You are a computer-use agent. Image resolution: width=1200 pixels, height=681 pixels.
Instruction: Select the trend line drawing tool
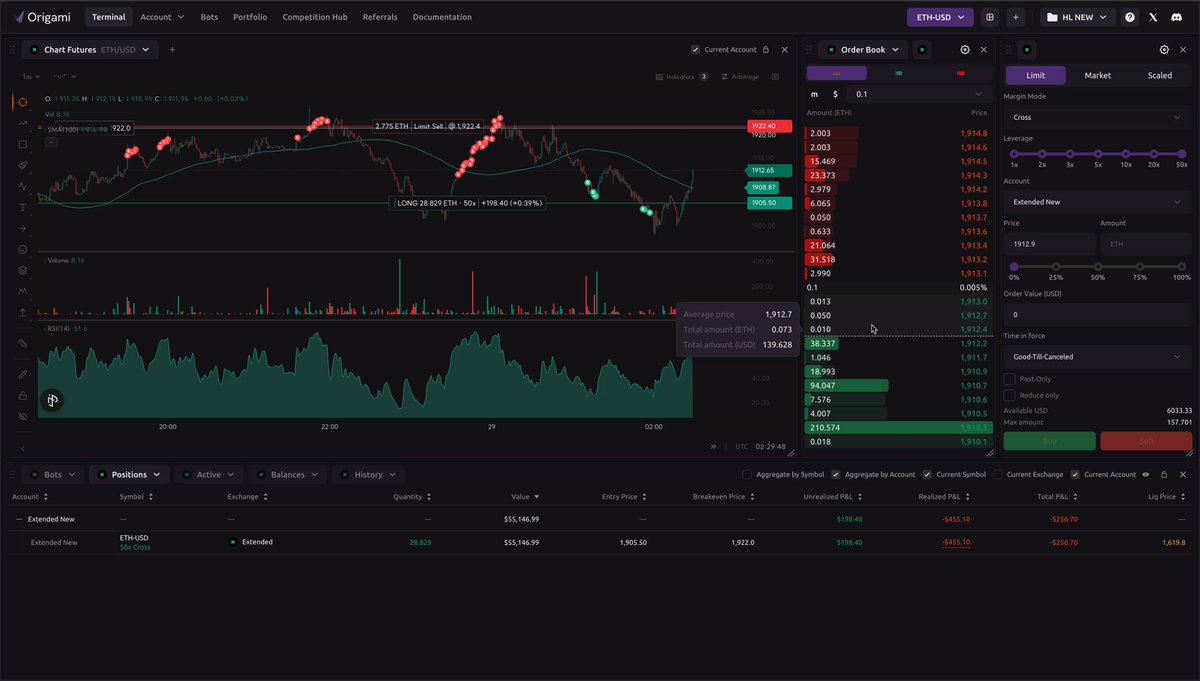click(22, 123)
